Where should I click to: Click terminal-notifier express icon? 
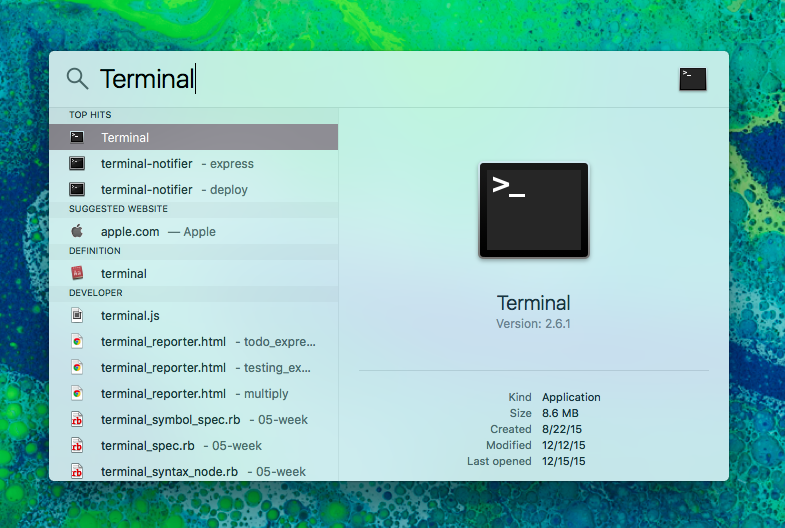(77, 163)
